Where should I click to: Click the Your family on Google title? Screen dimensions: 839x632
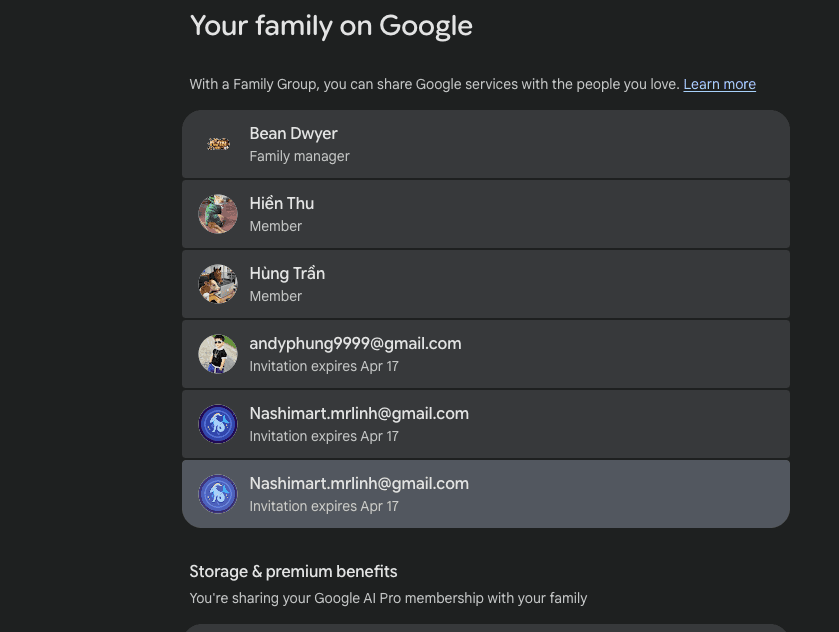click(x=331, y=26)
